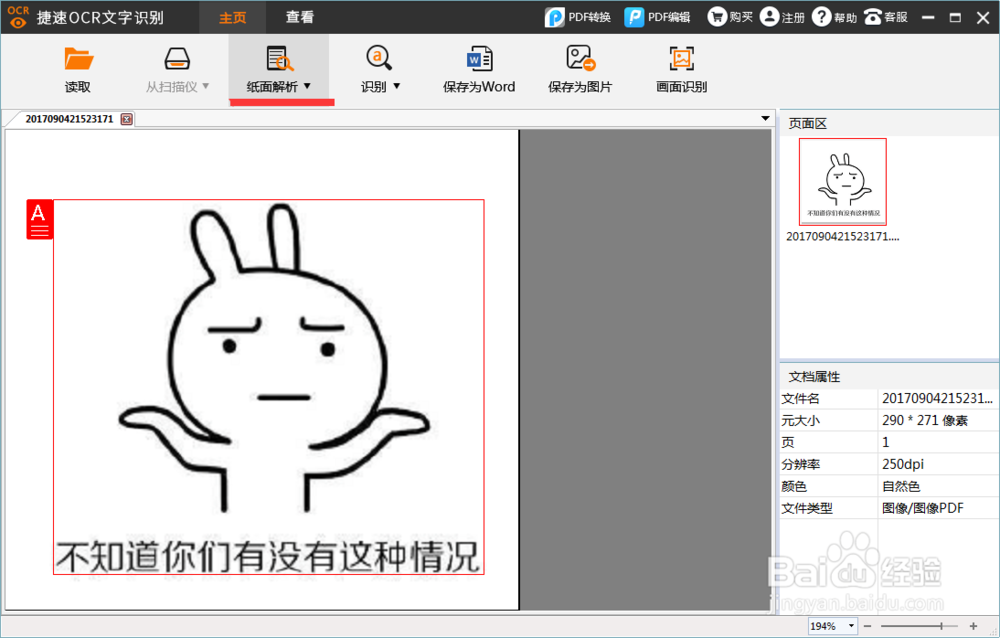Screen dimensions: 1000x638
Task: Close the OCR application window
Action: pos(983,17)
